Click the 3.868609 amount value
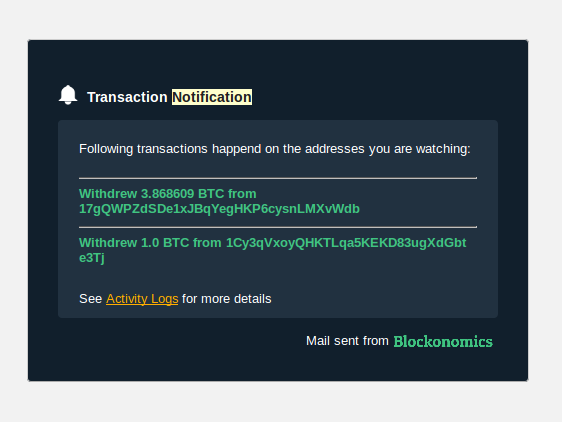 [x=167, y=194]
